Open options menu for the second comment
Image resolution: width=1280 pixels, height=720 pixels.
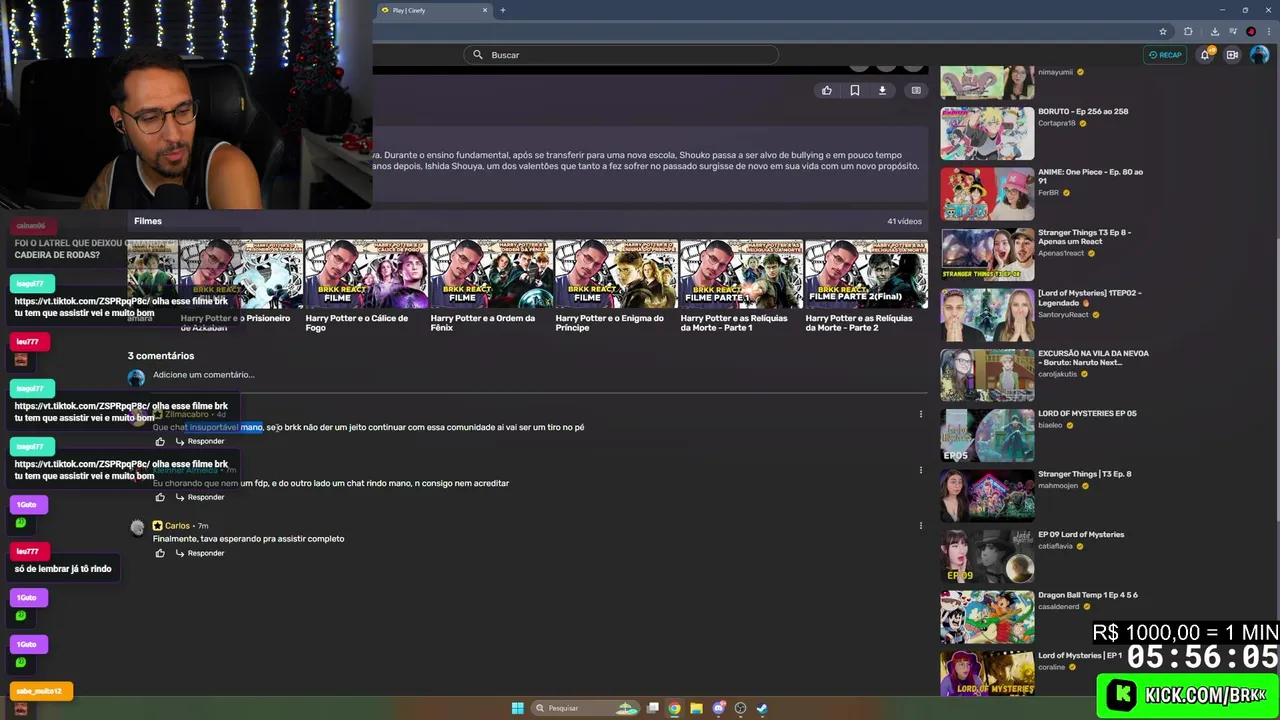coord(921,470)
